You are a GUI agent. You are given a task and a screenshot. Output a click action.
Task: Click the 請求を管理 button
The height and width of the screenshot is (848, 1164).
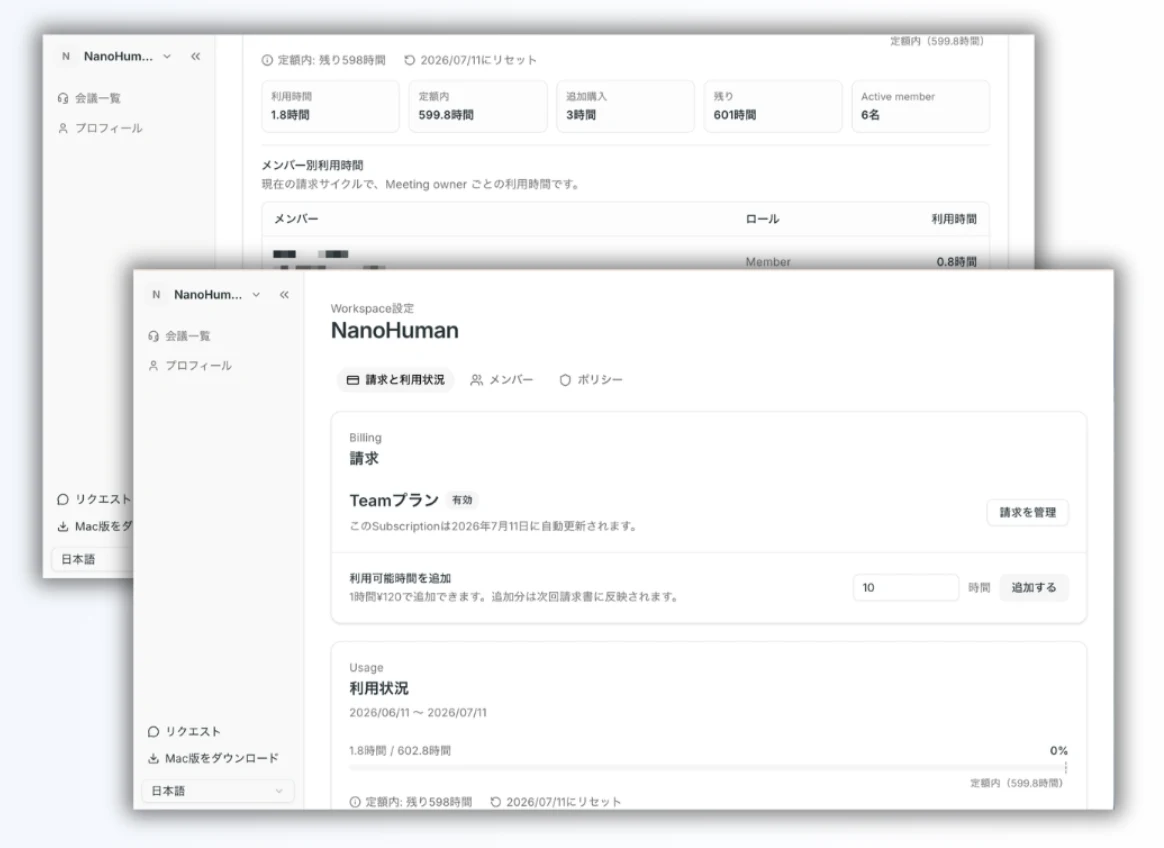click(1027, 512)
